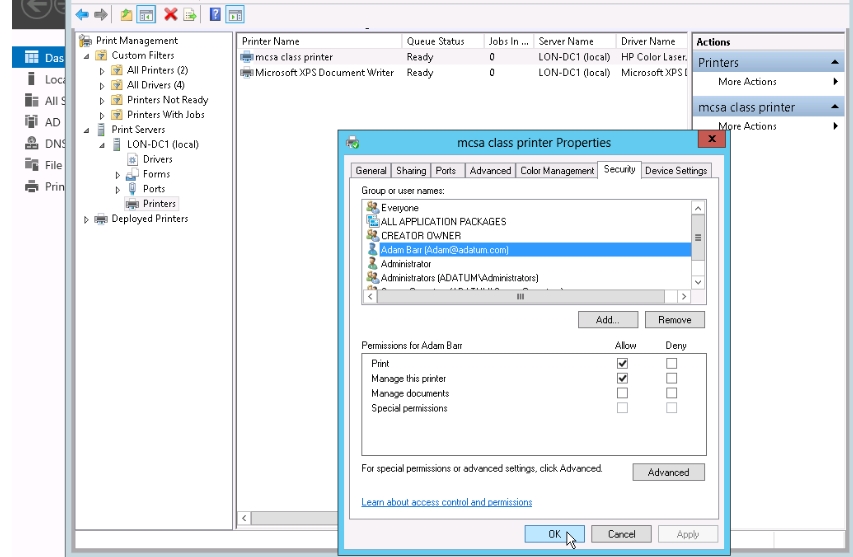Click the Export list toolbar icon

[x=190, y=15]
